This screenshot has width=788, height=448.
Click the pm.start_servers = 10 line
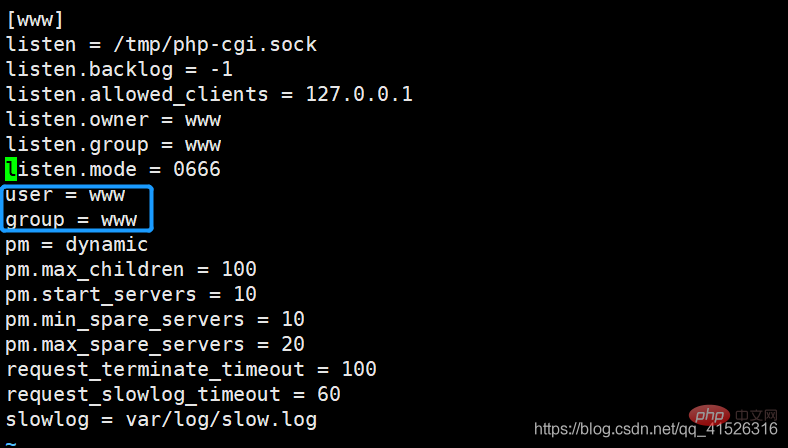pyautogui.click(x=131, y=294)
